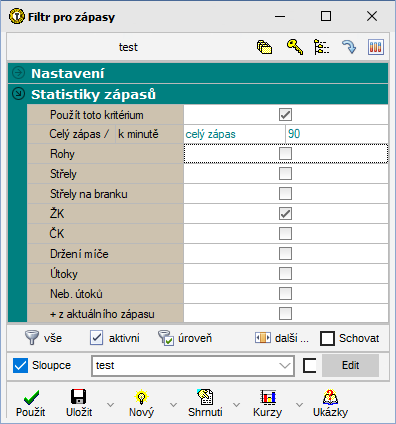Click the Statistiky zápasů header text
Screen dimensions: 396x424
[x=93, y=94]
